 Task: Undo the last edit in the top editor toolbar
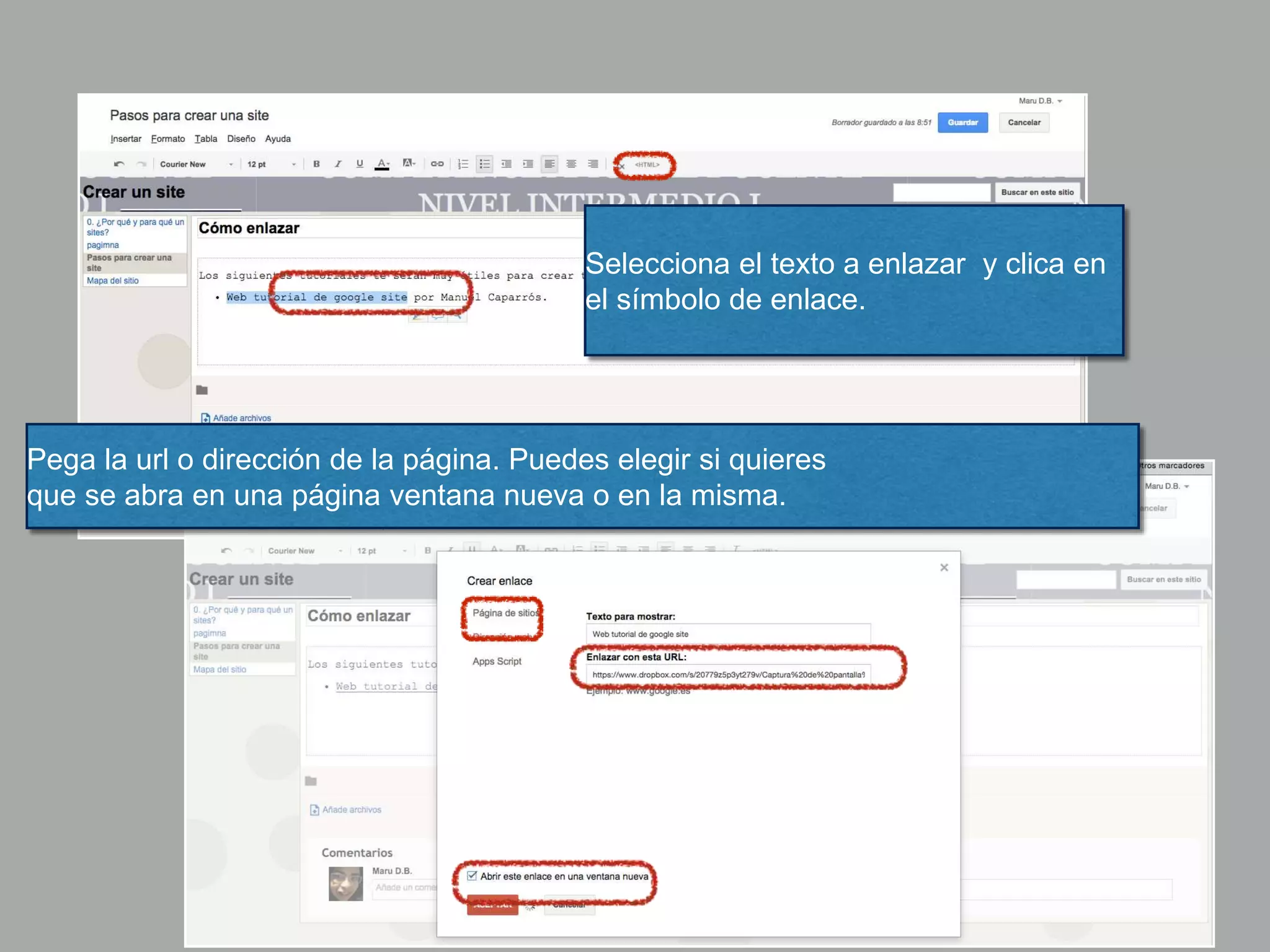(119, 164)
